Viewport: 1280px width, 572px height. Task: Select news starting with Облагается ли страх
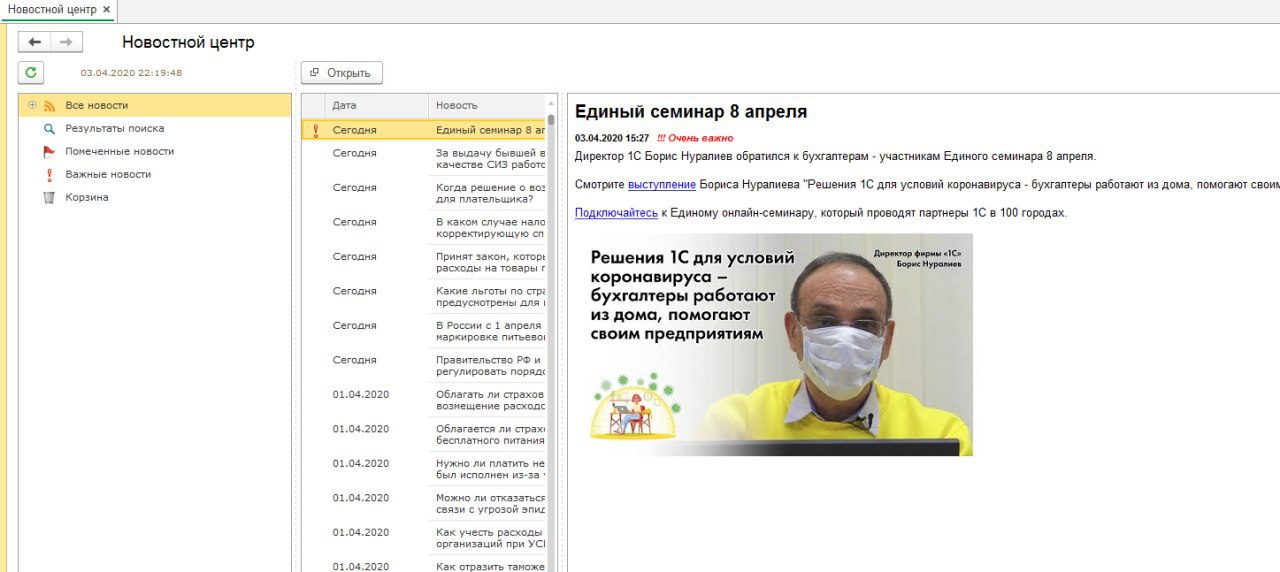(424, 435)
